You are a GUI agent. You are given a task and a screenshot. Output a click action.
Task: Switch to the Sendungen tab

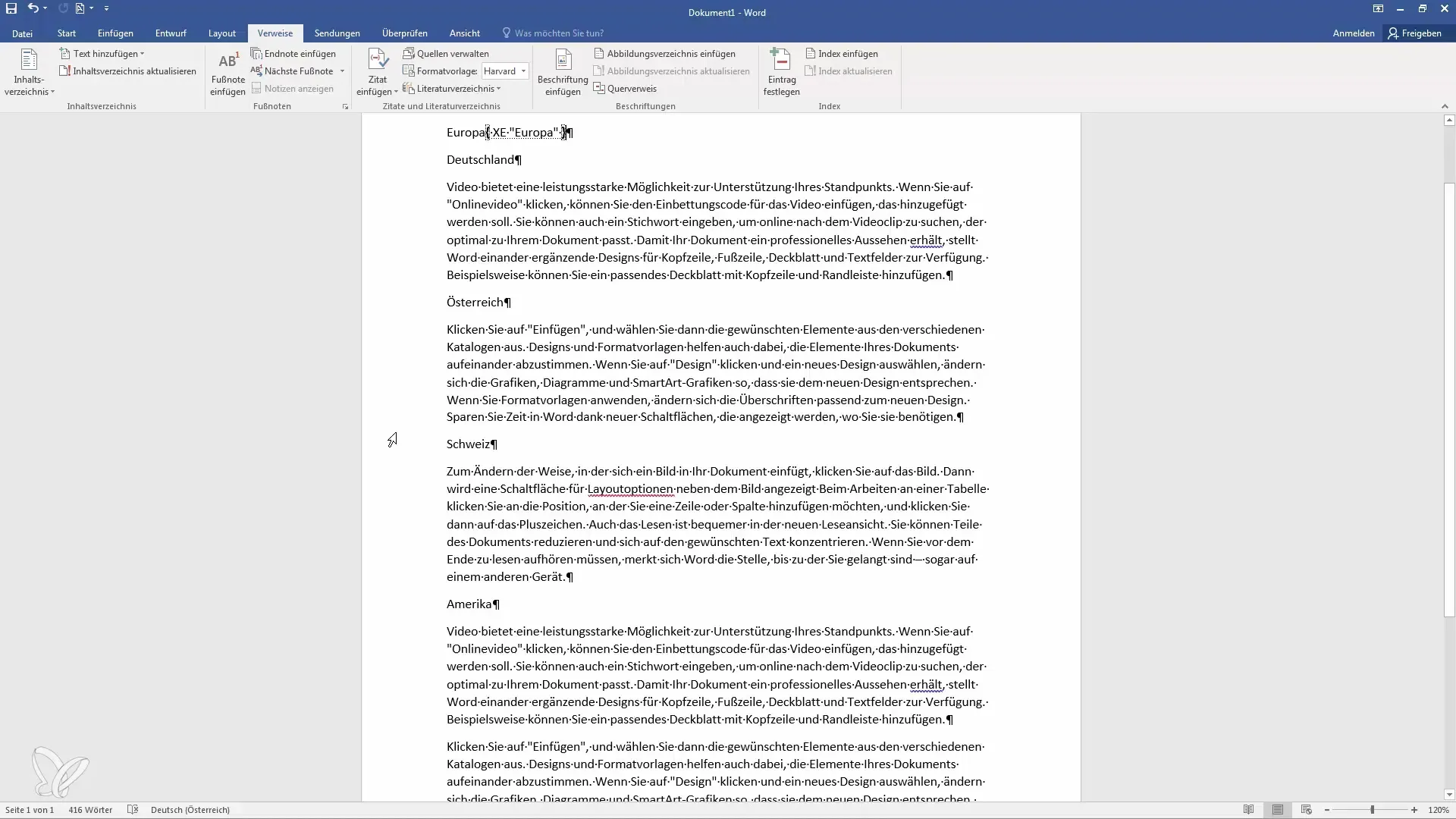point(337,33)
